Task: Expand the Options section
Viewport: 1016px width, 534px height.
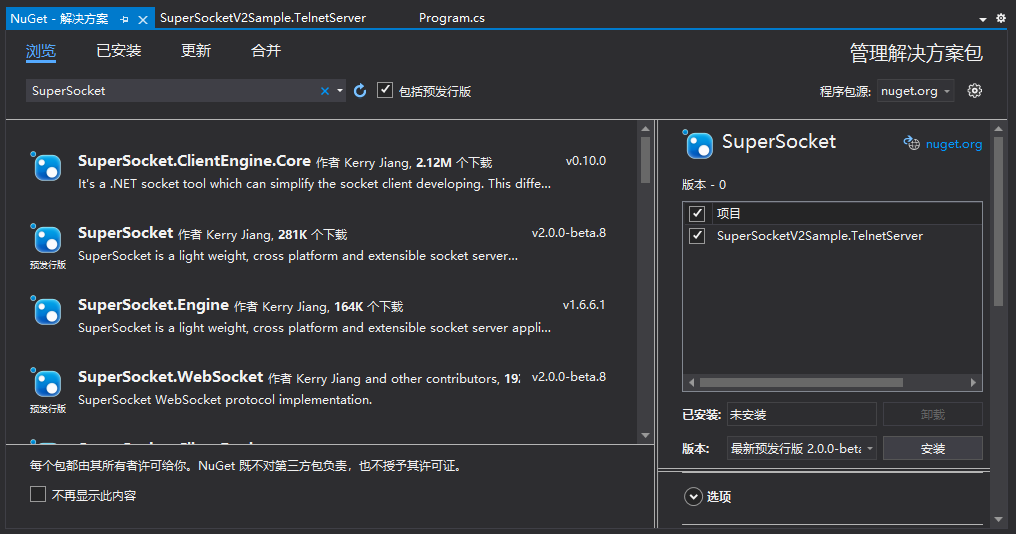Action: click(x=693, y=496)
